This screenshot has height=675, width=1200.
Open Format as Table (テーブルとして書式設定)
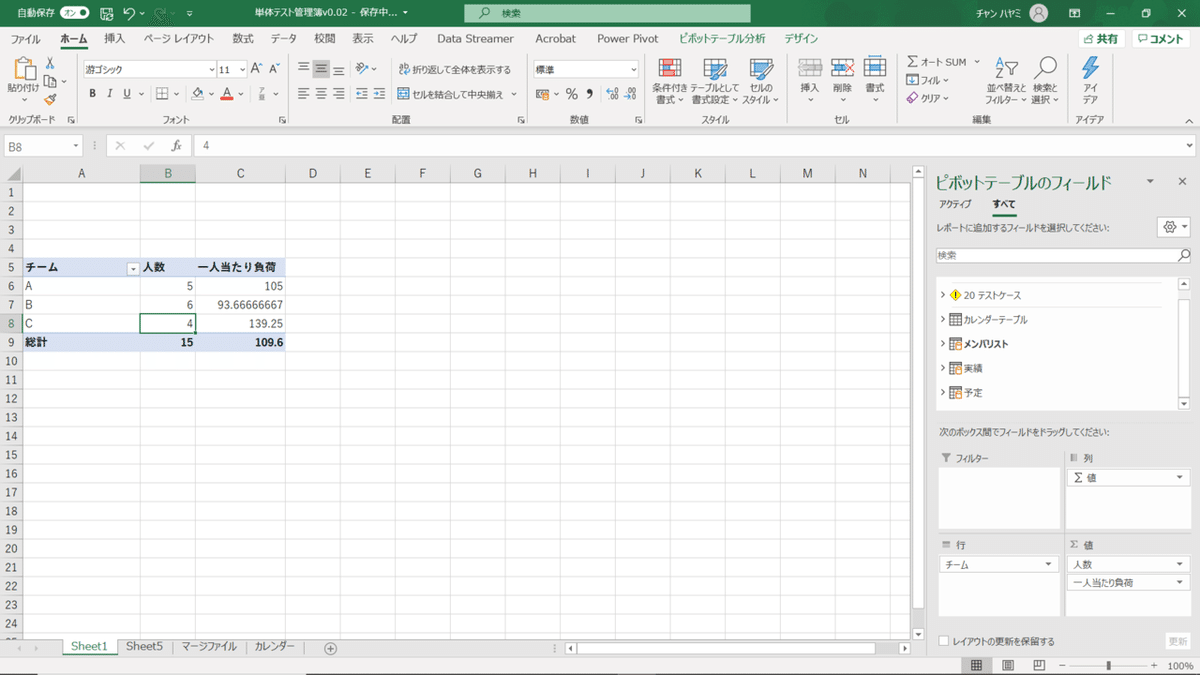(x=715, y=80)
